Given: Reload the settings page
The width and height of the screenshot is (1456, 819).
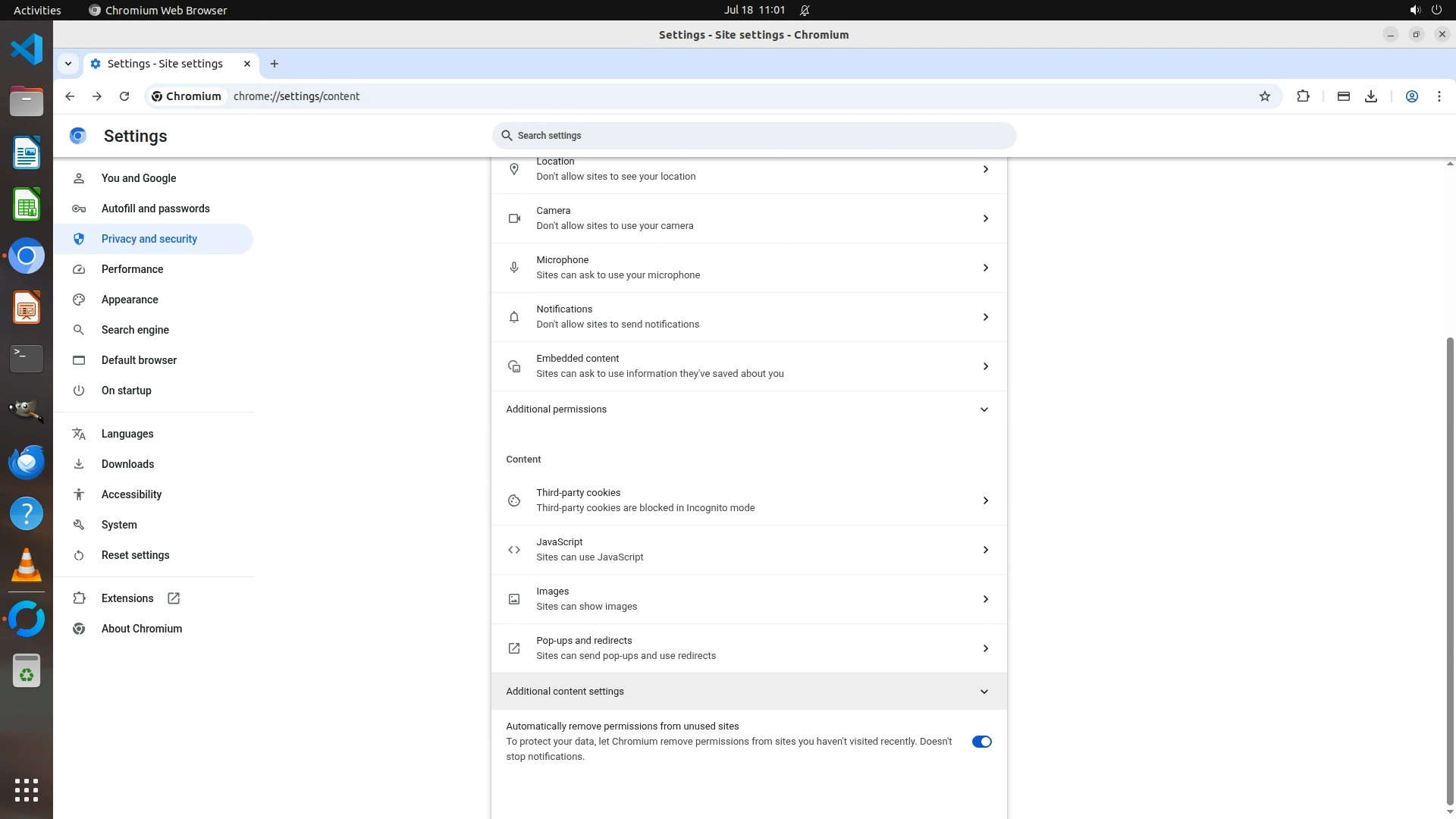Looking at the screenshot, I should click(x=124, y=96).
